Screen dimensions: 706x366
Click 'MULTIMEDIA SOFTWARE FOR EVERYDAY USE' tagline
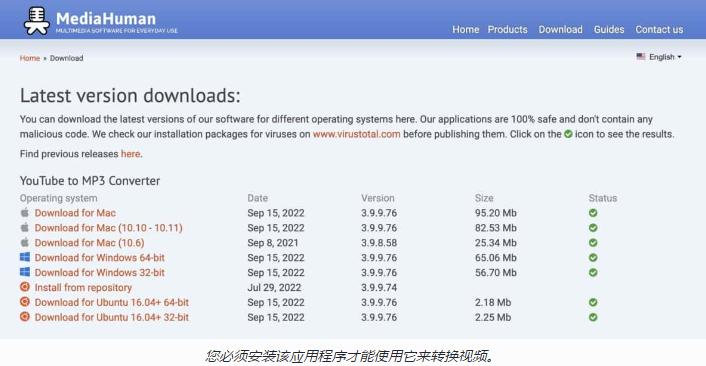coord(117,31)
